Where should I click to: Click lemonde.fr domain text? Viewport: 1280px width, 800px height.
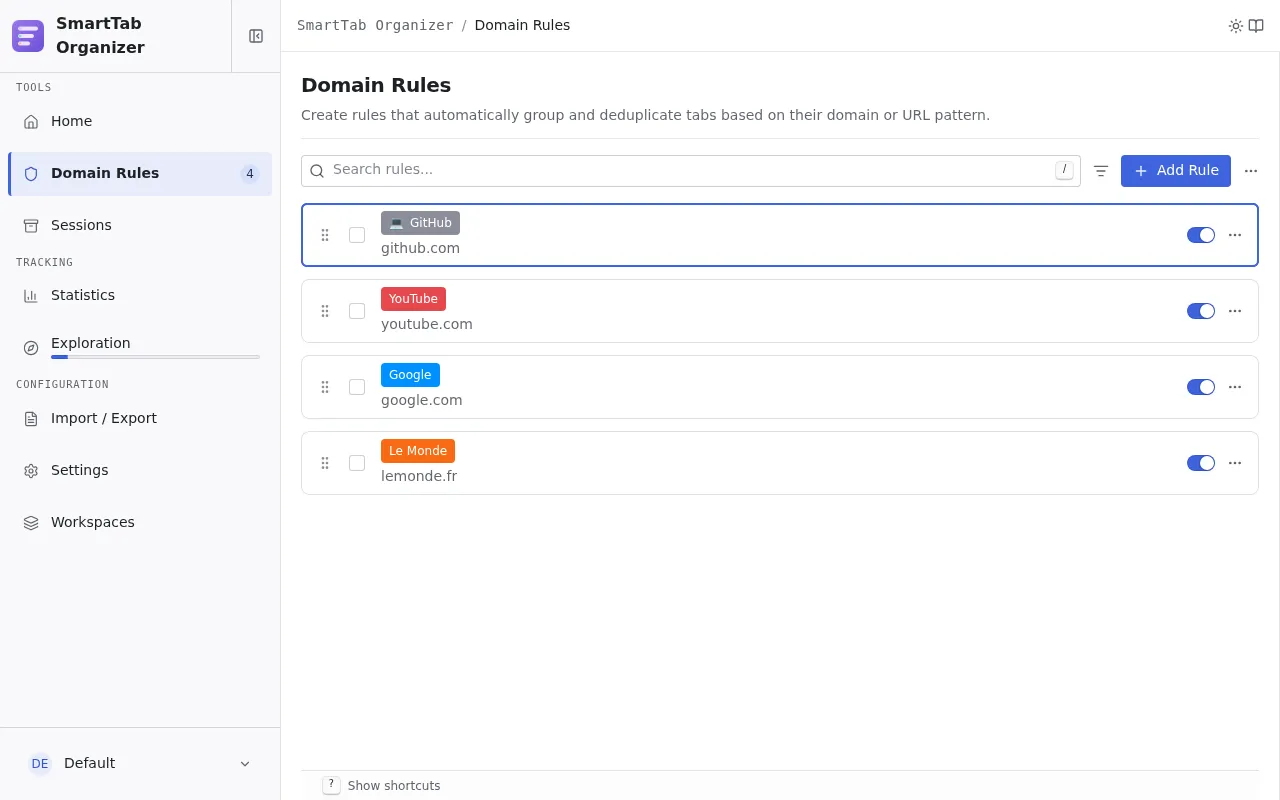(419, 476)
